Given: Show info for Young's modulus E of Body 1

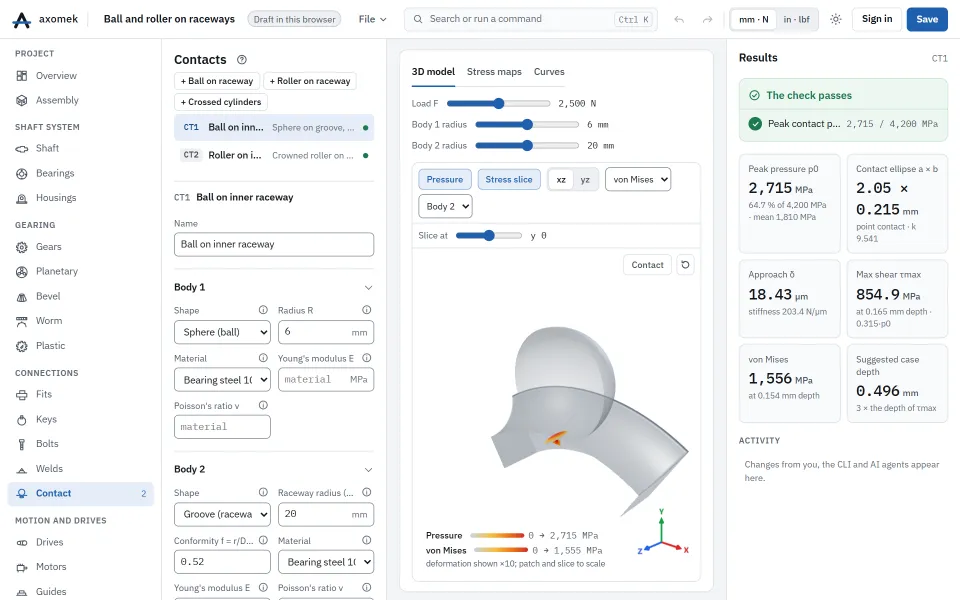Looking at the screenshot, I should (367, 358).
